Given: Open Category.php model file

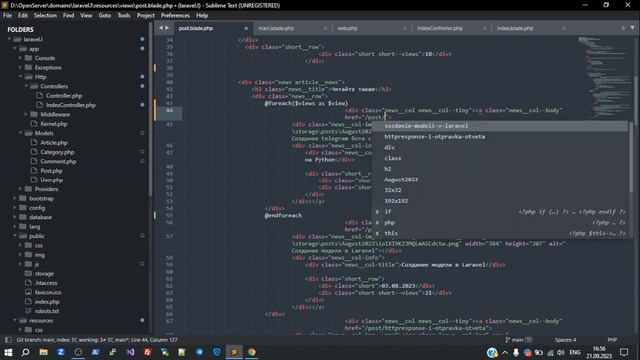Looking at the screenshot, I should (57, 152).
